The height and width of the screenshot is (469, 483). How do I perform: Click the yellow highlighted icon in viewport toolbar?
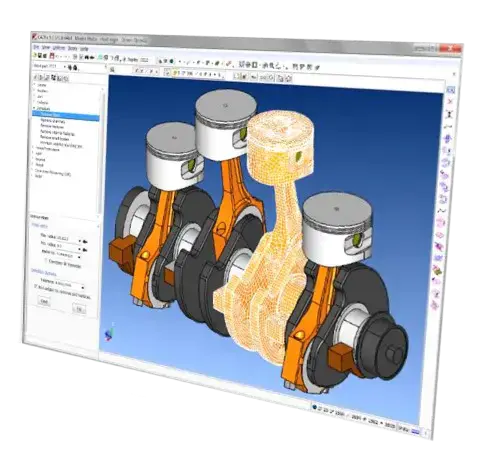[x=175, y=72]
